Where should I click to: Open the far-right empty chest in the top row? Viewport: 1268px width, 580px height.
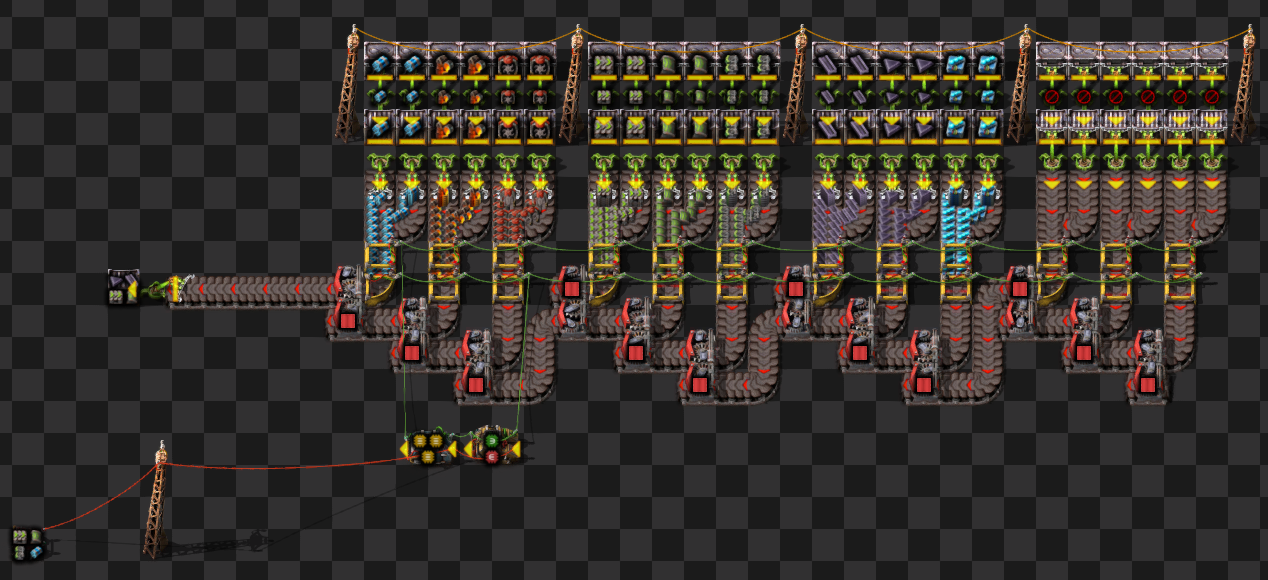[x=1212, y=60]
